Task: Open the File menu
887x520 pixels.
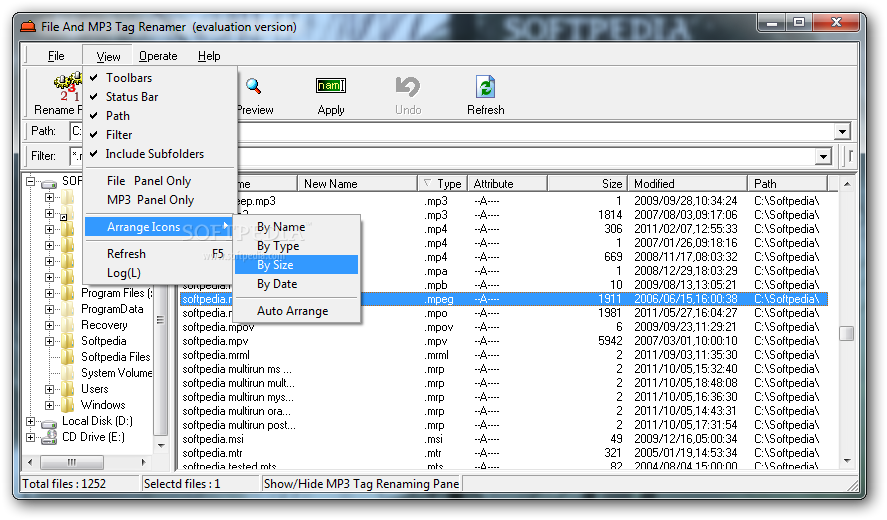Action: [56, 56]
